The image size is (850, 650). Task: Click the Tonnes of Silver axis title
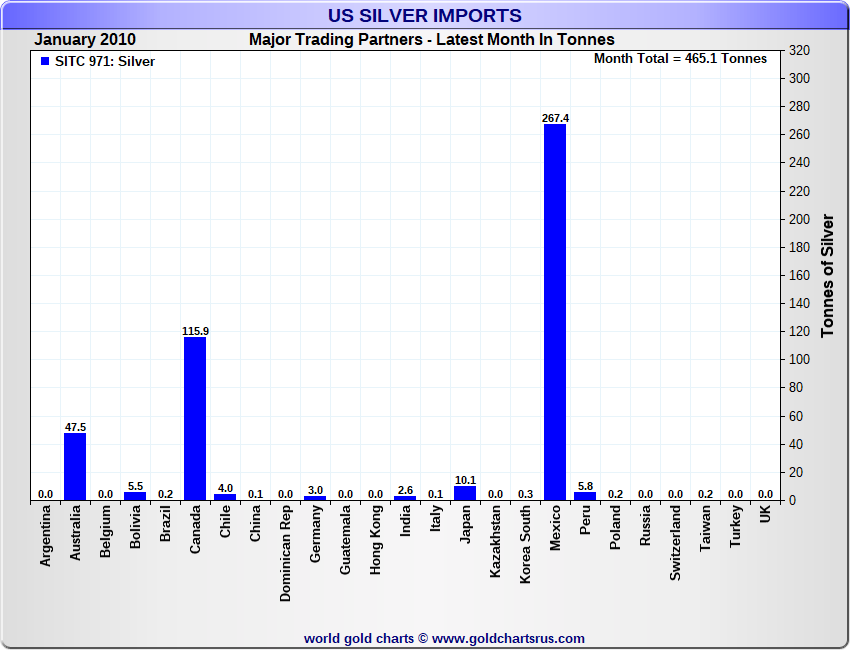tap(827, 275)
